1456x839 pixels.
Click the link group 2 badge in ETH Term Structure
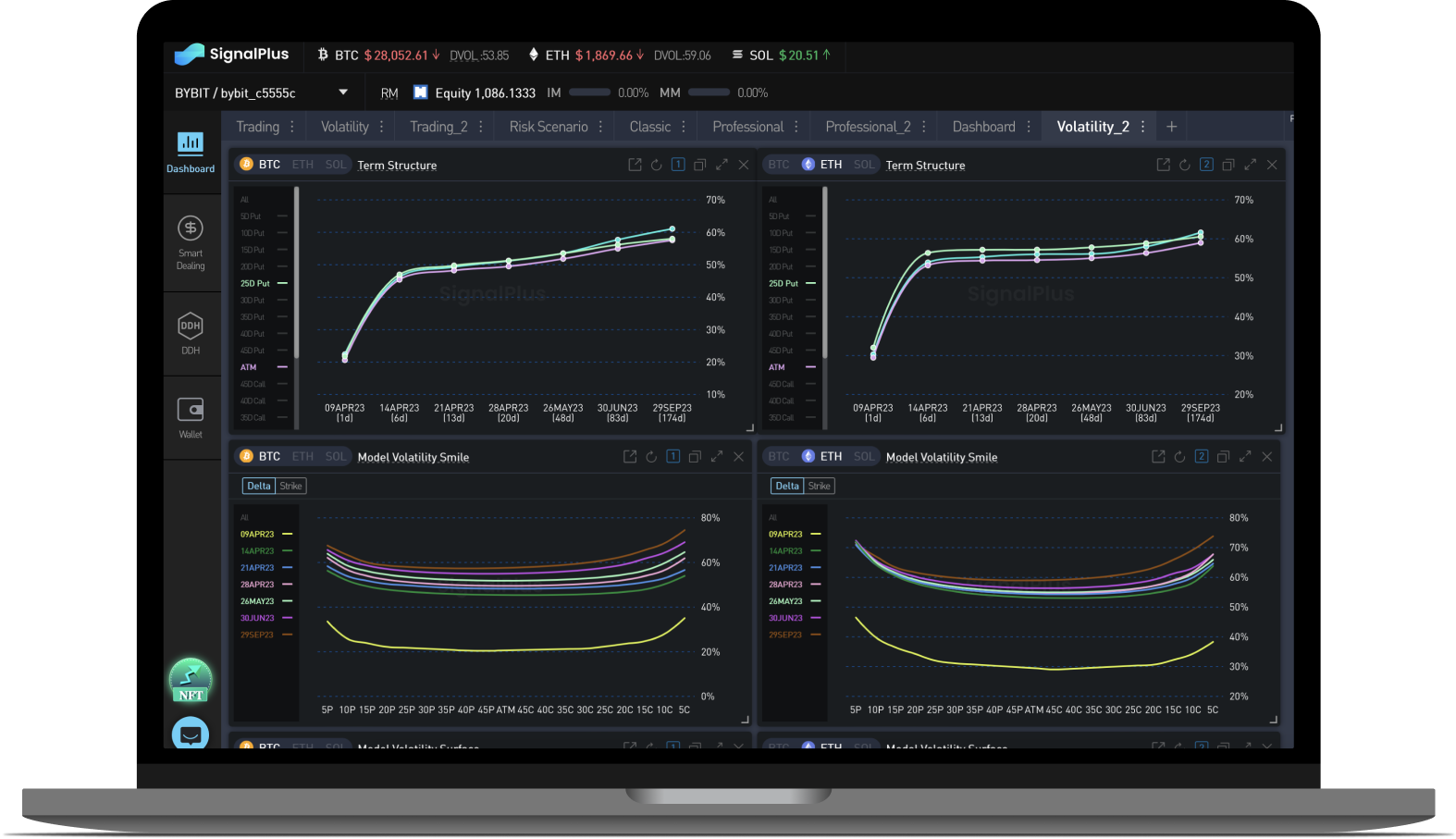[1206, 165]
